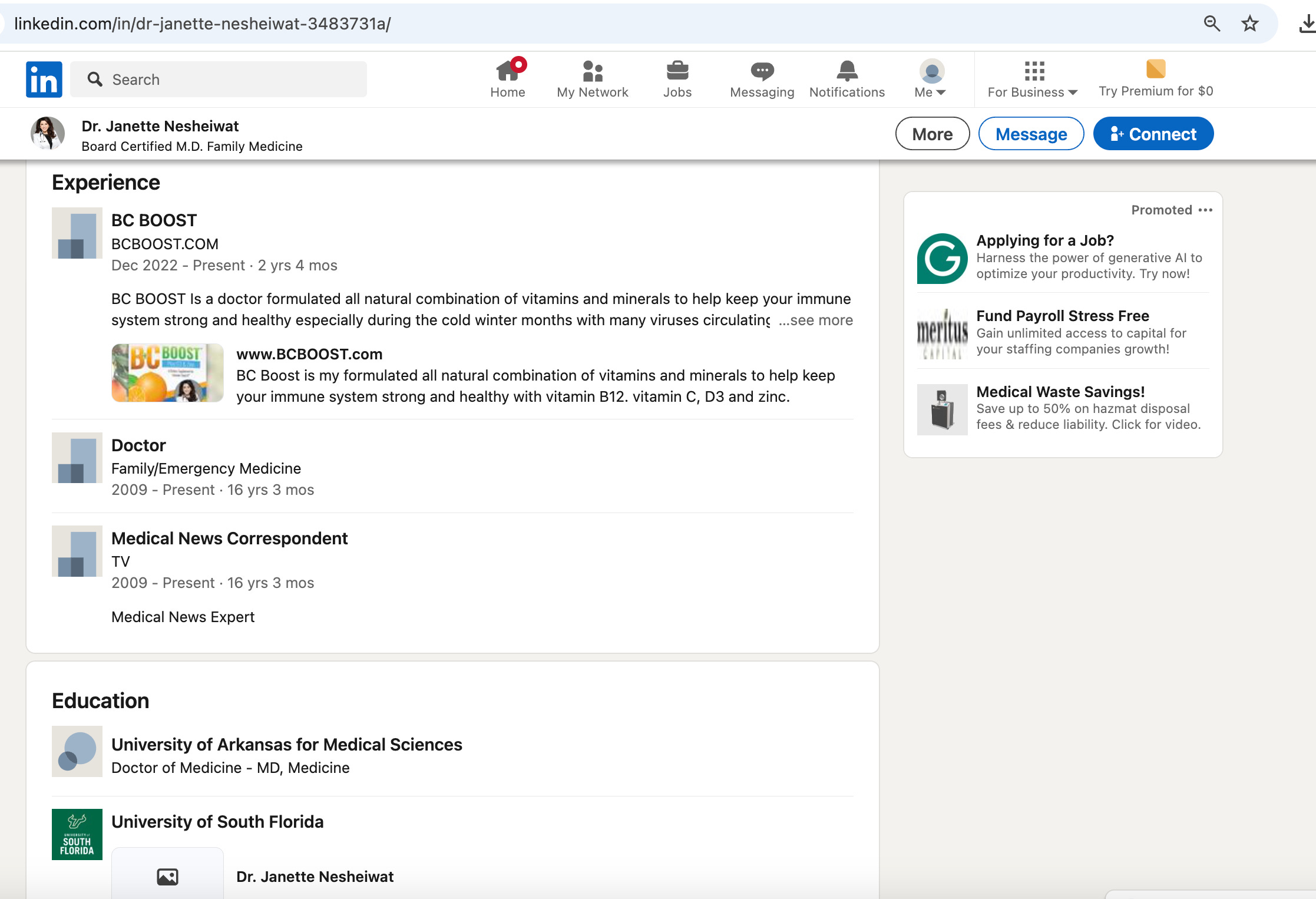Click the LinkedIn search field

click(219, 80)
